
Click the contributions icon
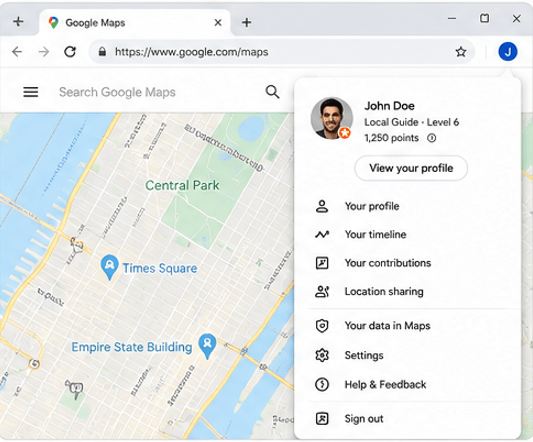322,263
